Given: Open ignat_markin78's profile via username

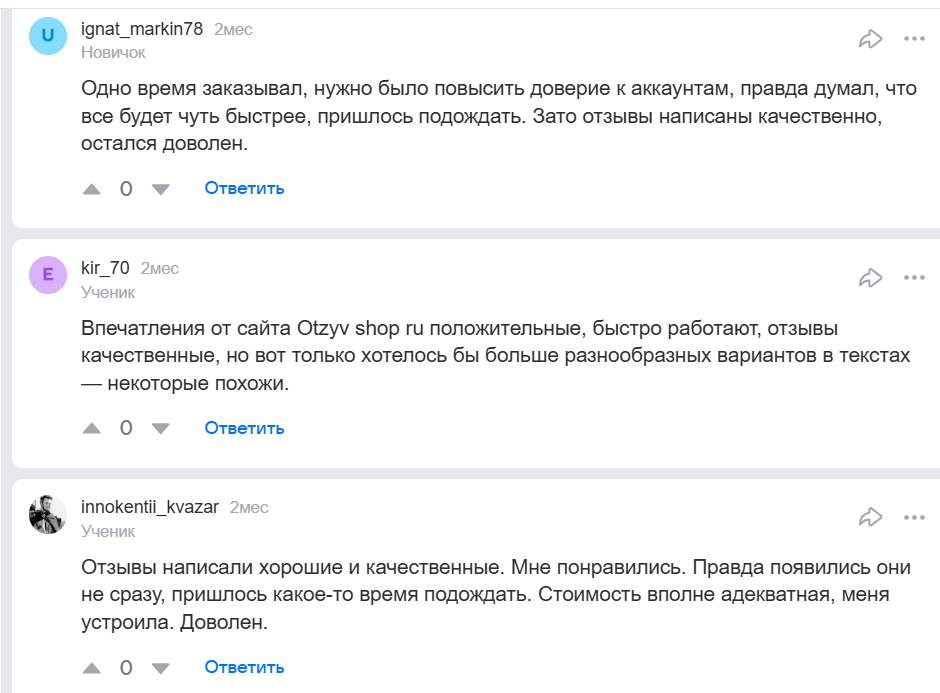Looking at the screenshot, I should [x=141, y=29].
